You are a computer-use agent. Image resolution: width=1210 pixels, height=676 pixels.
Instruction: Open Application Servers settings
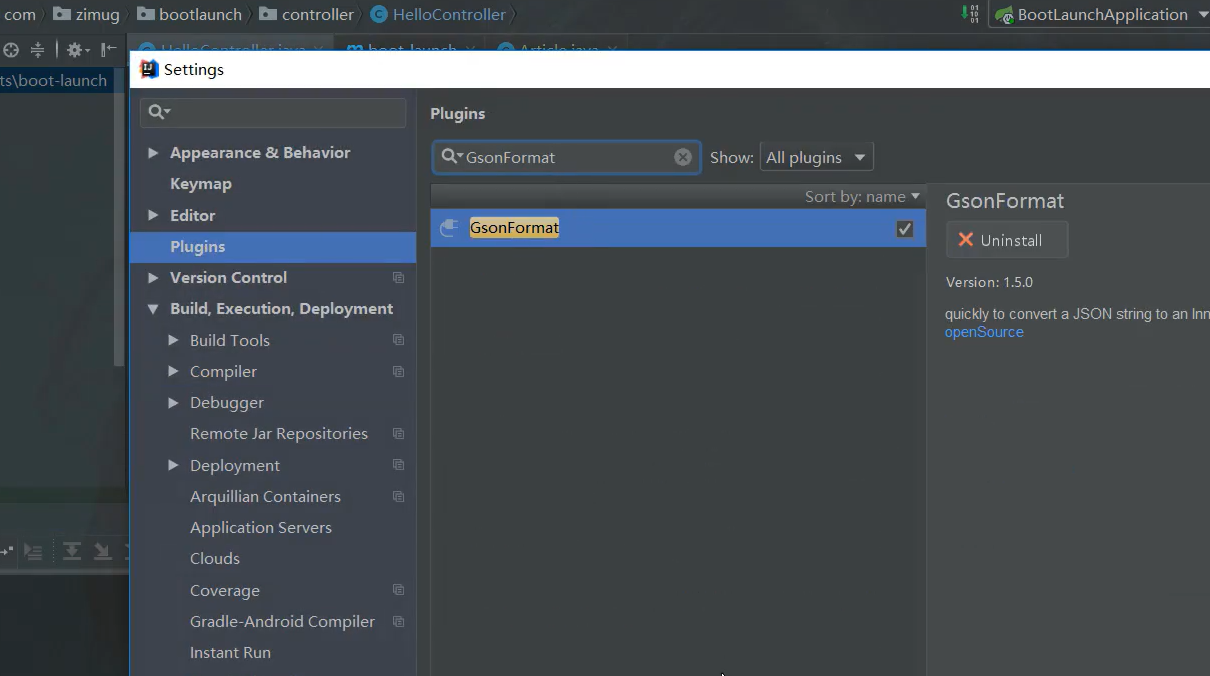tap(261, 528)
